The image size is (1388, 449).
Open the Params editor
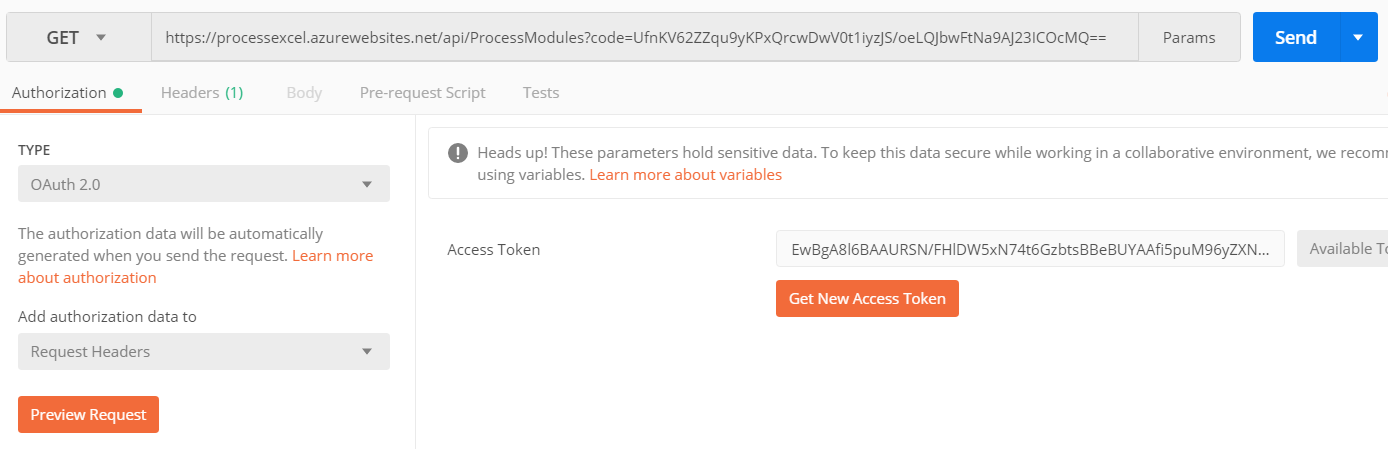click(1189, 37)
